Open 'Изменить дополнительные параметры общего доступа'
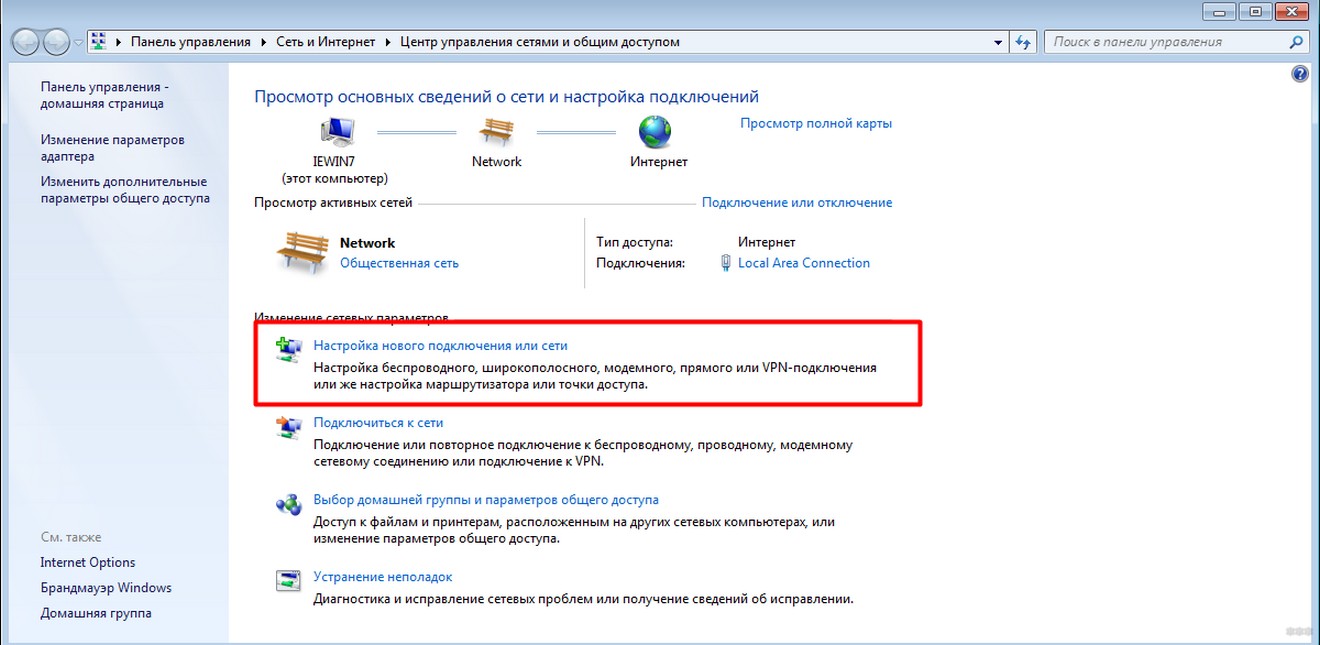1320x645 pixels. coord(125,190)
